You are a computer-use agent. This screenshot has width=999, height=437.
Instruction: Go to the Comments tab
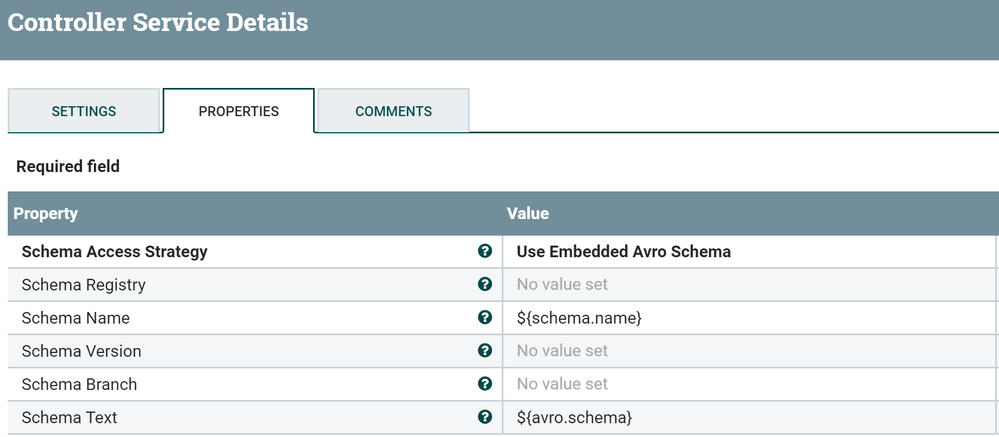coord(394,111)
